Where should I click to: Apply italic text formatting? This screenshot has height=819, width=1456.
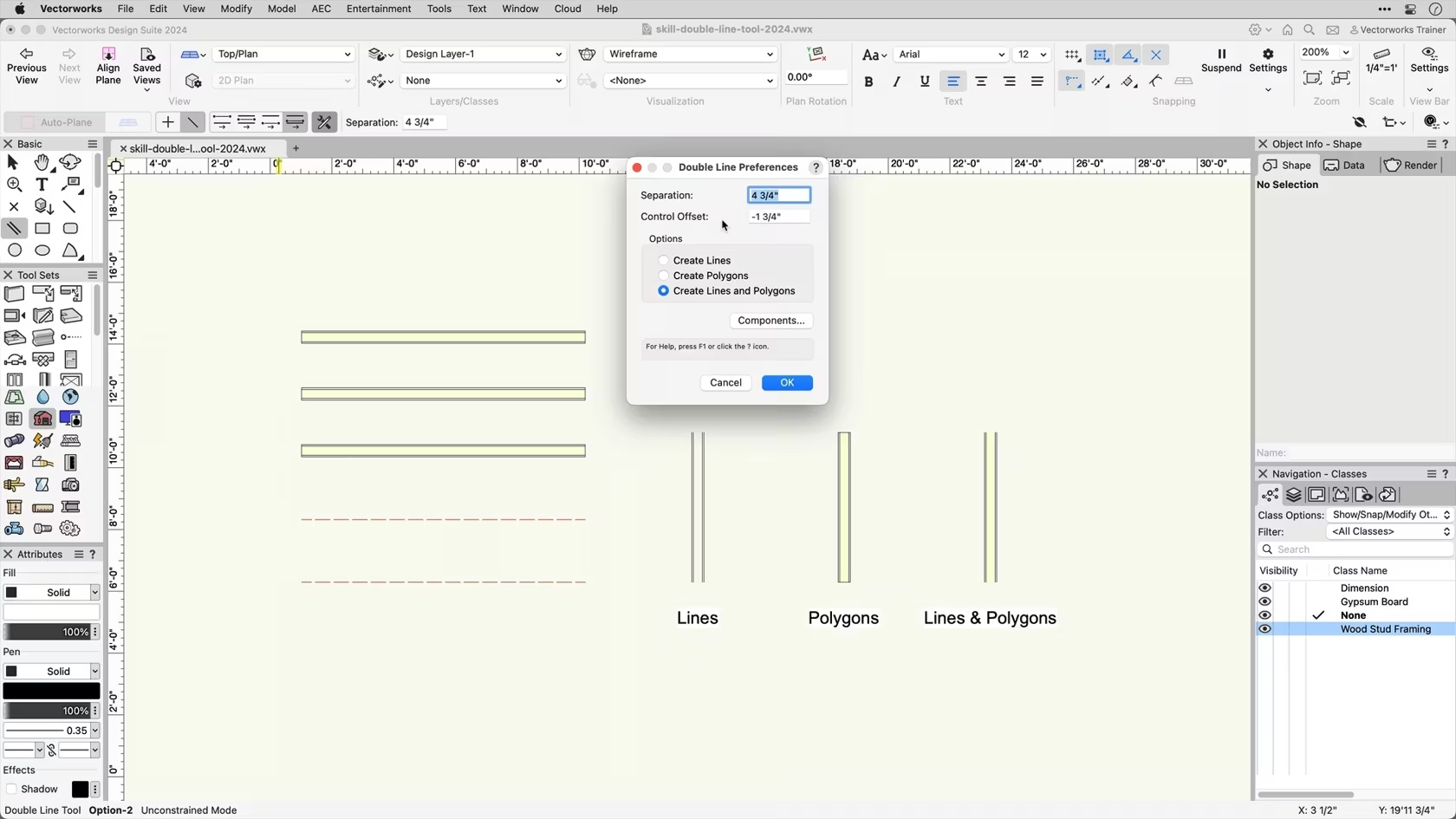click(x=896, y=81)
